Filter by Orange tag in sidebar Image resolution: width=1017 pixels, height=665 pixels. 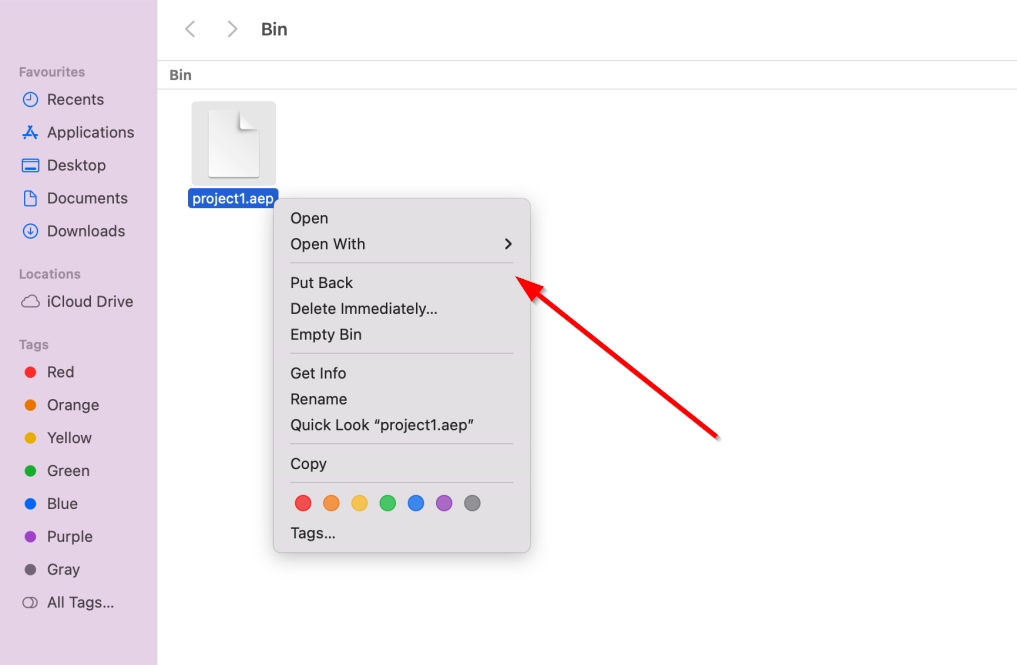[x=72, y=405]
